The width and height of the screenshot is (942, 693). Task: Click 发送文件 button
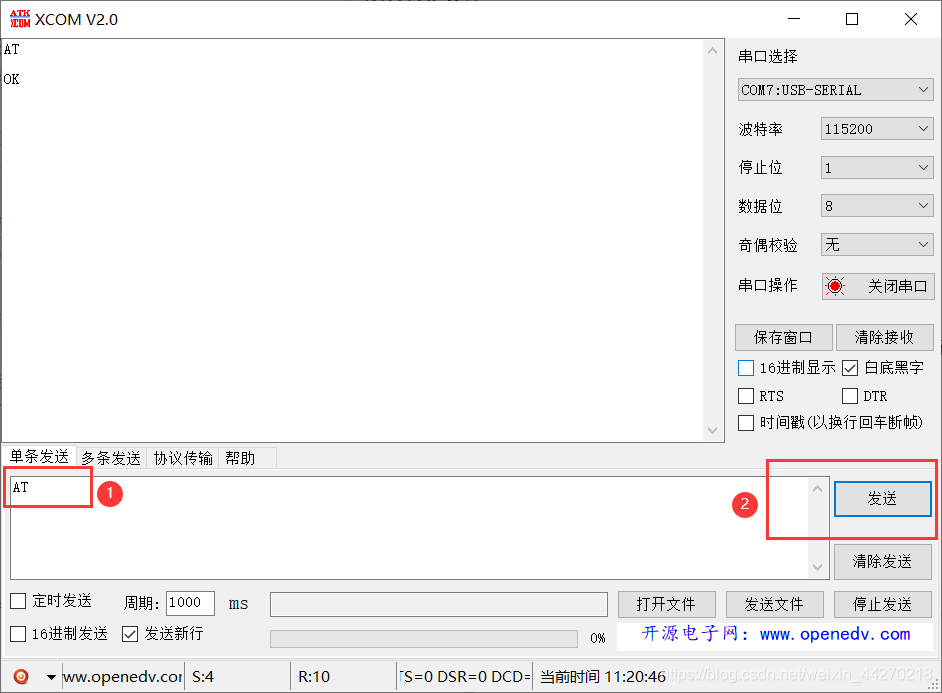click(x=774, y=604)
